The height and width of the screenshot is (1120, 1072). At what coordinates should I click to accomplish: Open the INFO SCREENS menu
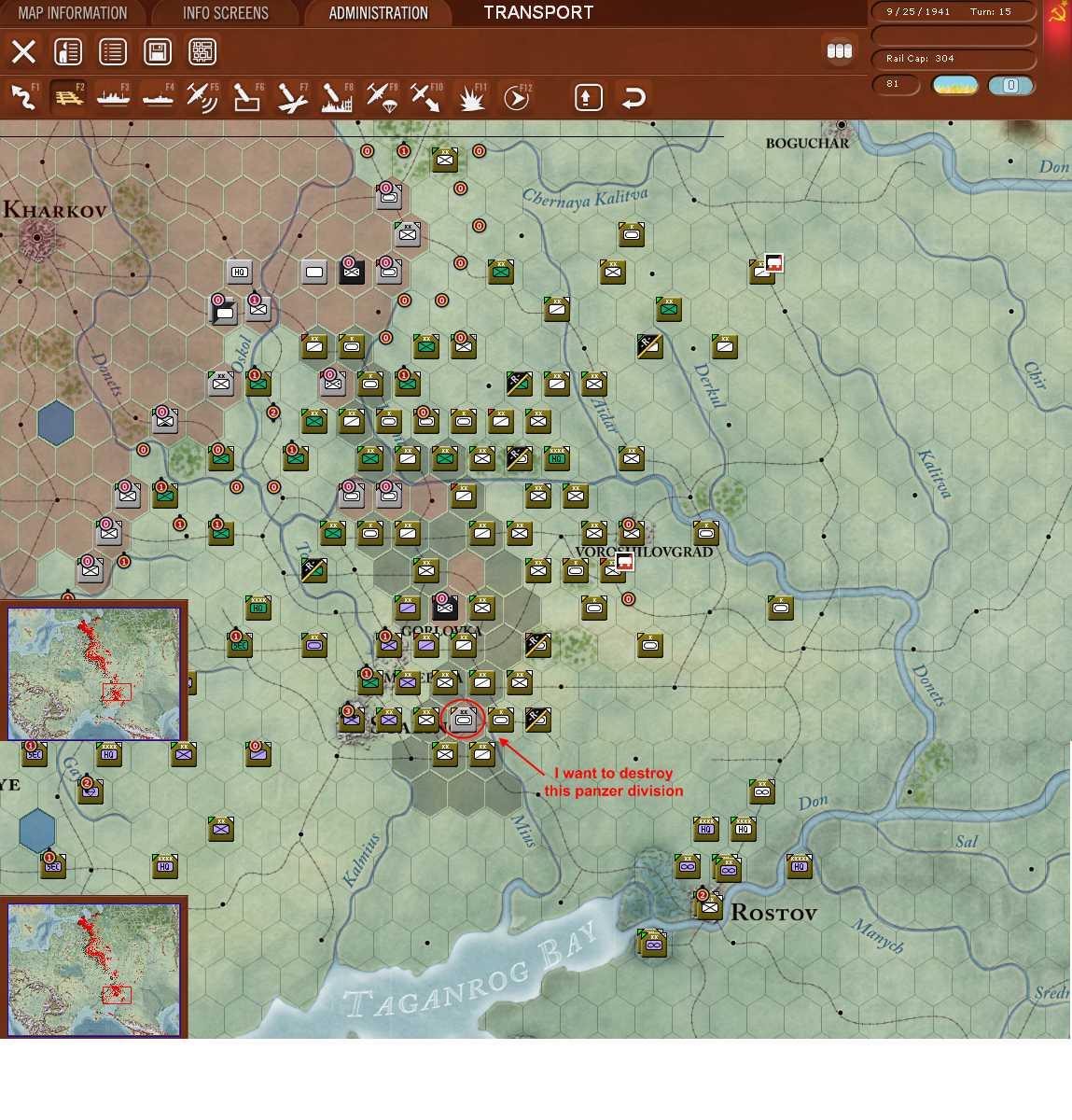(x=224, y=12)
